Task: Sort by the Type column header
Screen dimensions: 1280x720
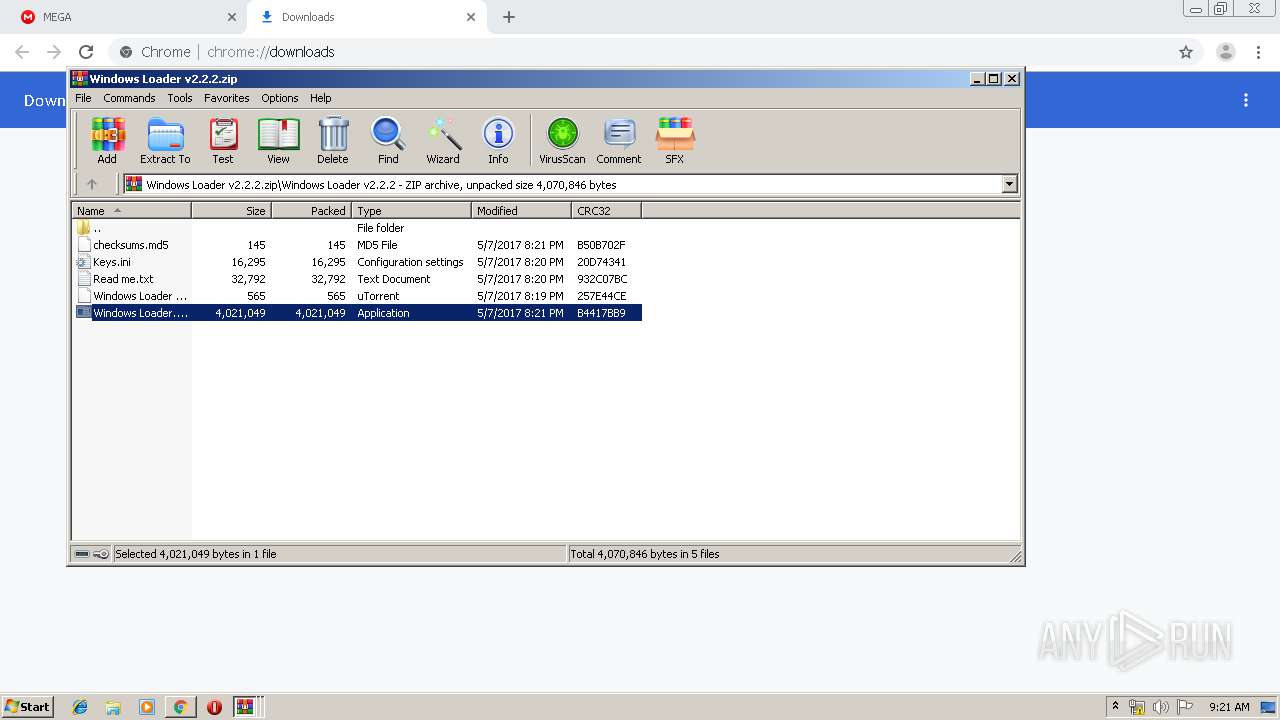Action: click(412, 211)
